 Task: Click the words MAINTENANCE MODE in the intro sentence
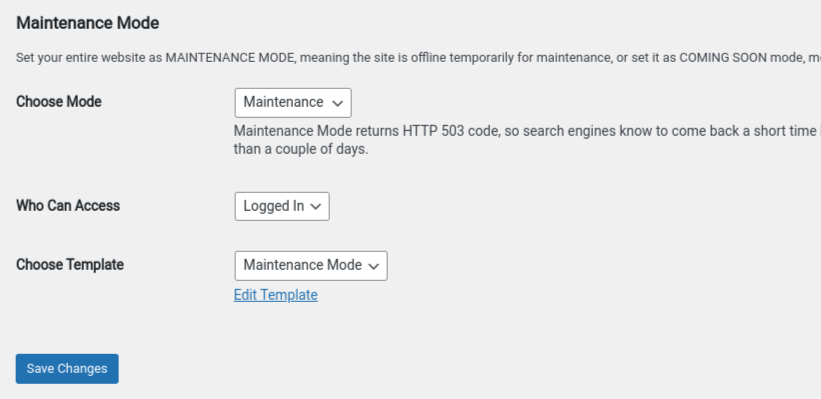point(229,58)
